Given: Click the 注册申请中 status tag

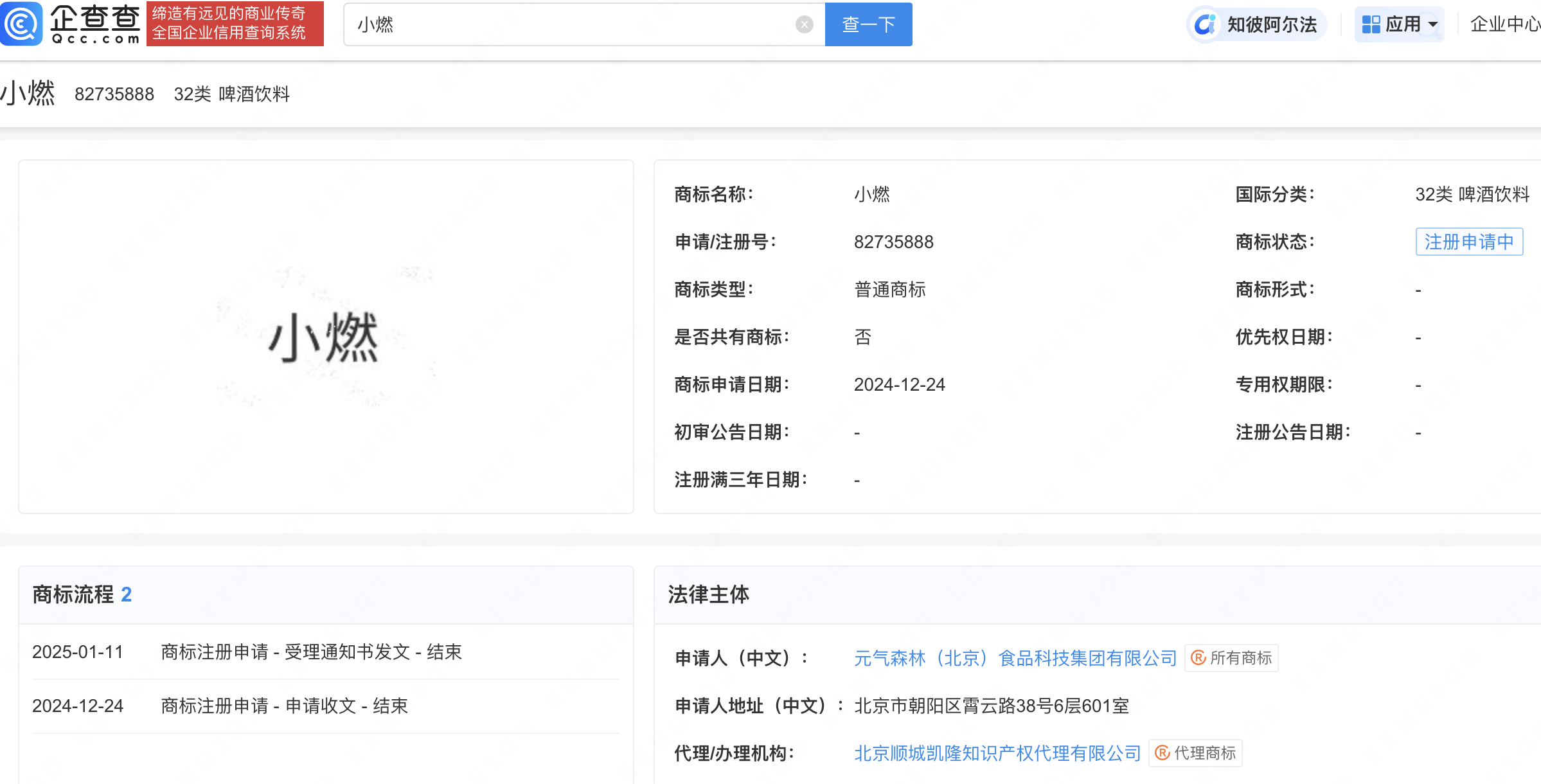Looking at the screenshot, I should (1469, 242).
